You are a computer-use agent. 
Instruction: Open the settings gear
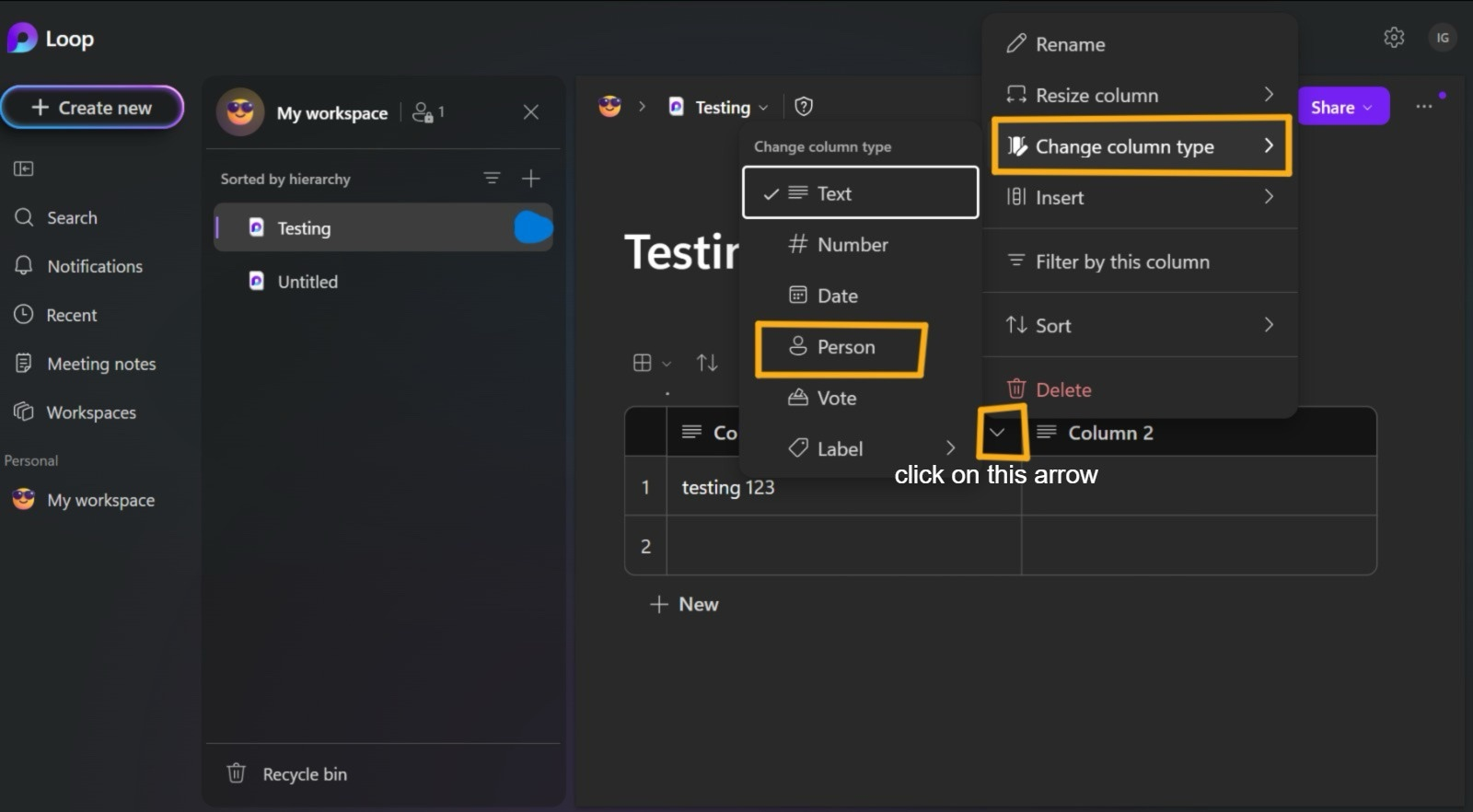tap(1394, 38)
